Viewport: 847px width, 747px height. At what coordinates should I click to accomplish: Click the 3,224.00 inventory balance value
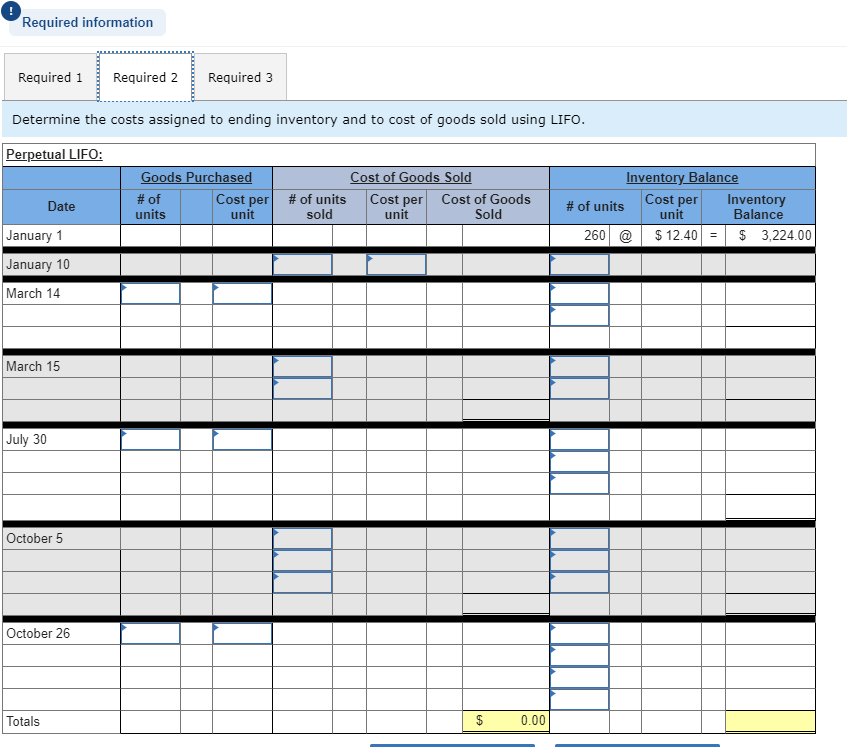[786, 235]
